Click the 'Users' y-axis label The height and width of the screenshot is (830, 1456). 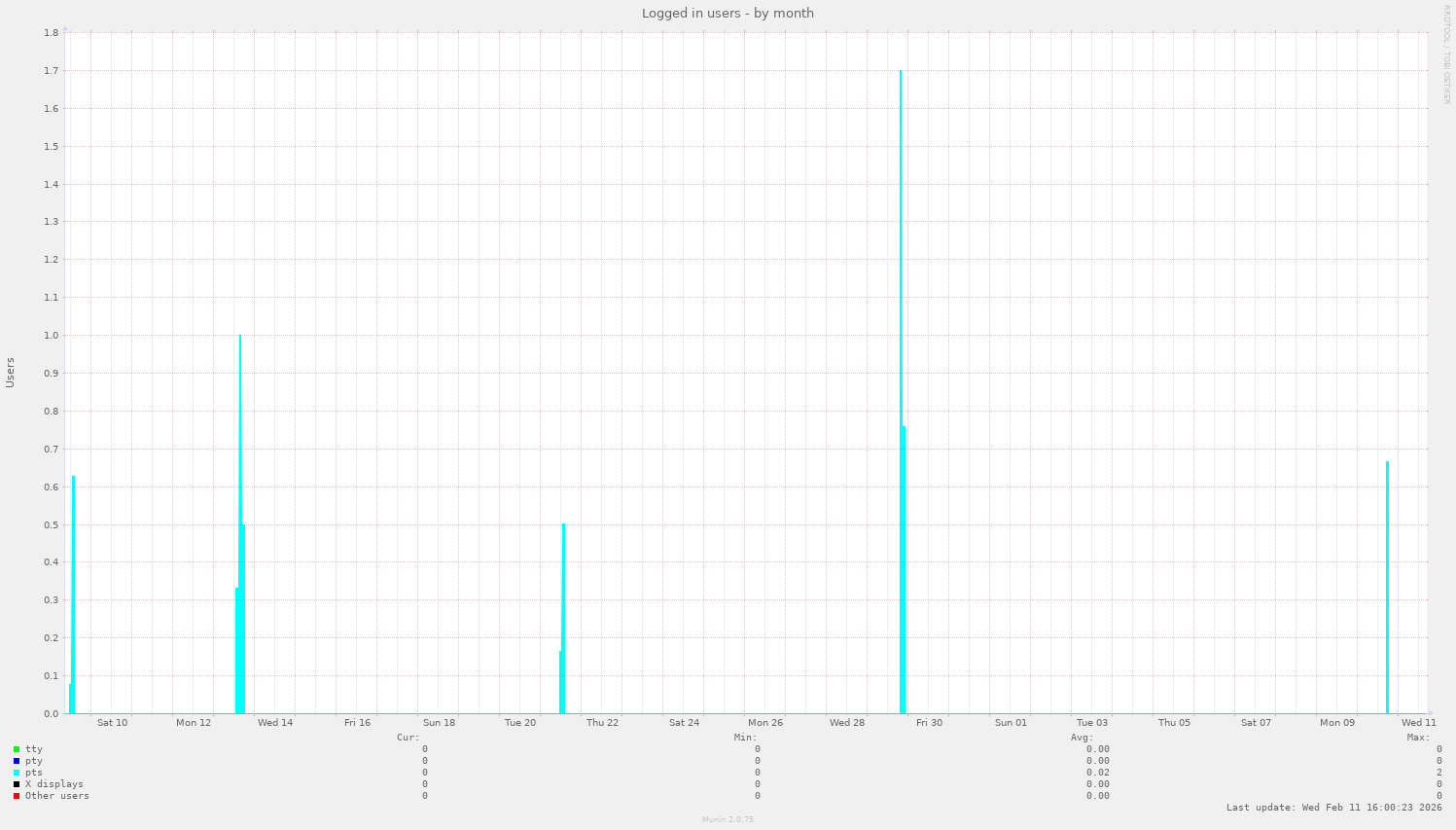click(11, 373)
